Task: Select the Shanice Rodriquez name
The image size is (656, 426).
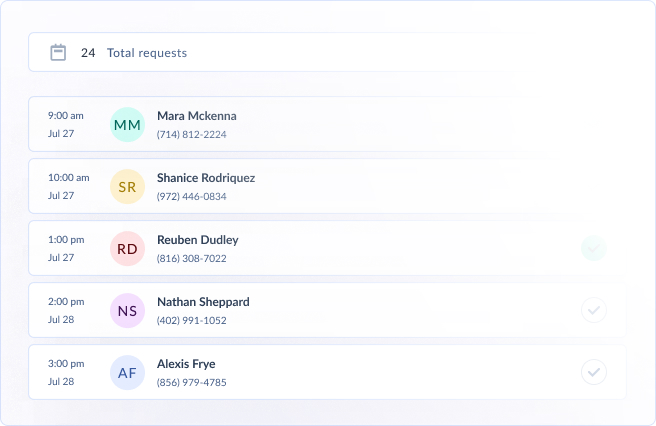Action: 205,178
